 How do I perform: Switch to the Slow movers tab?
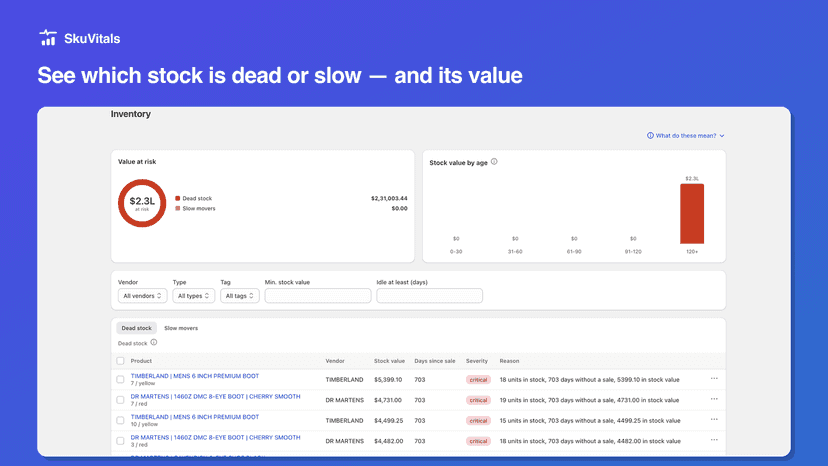click(x=181, y=328)
